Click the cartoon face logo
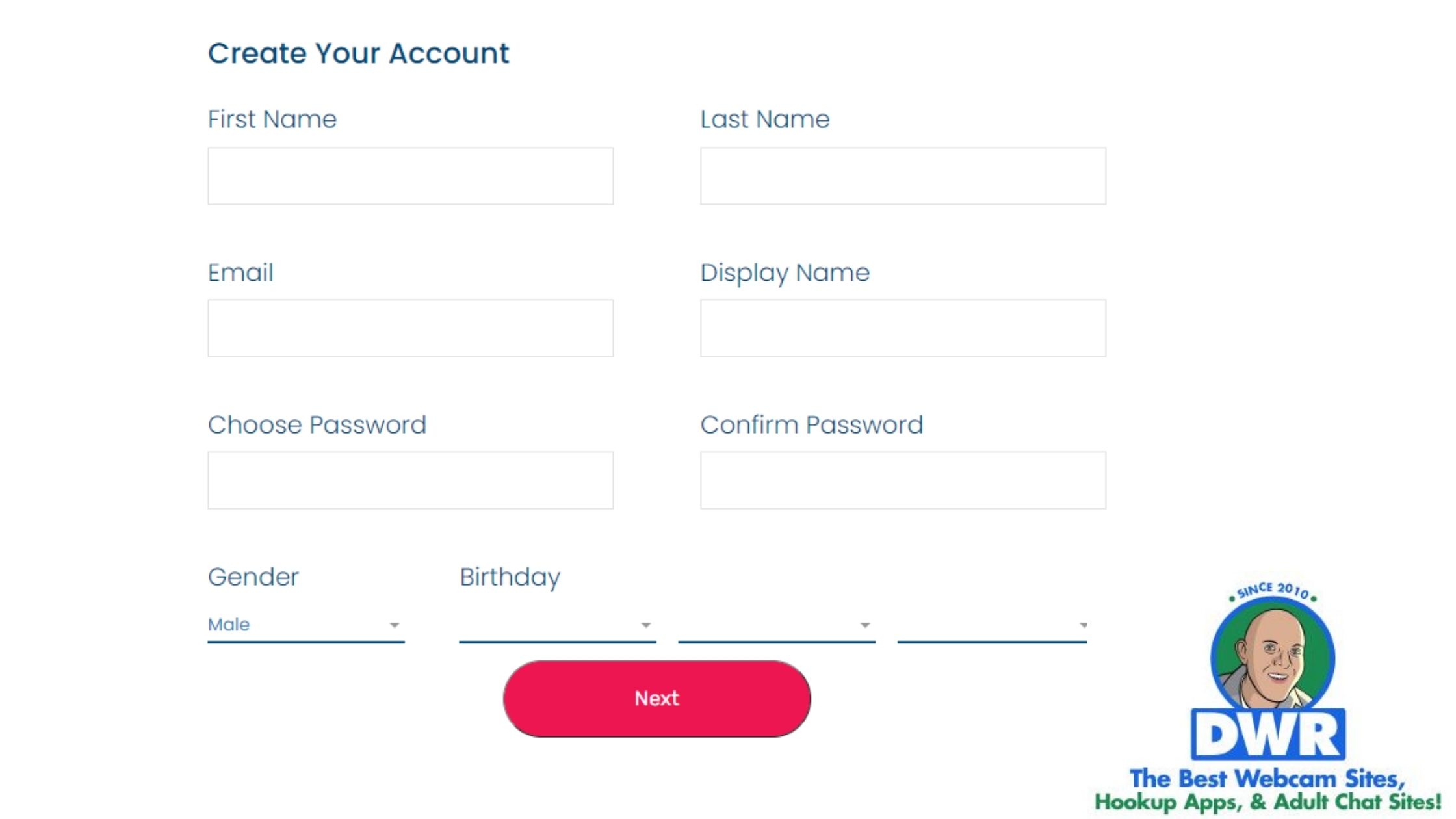1456x819 pixels. click(x=1273, y=658)
